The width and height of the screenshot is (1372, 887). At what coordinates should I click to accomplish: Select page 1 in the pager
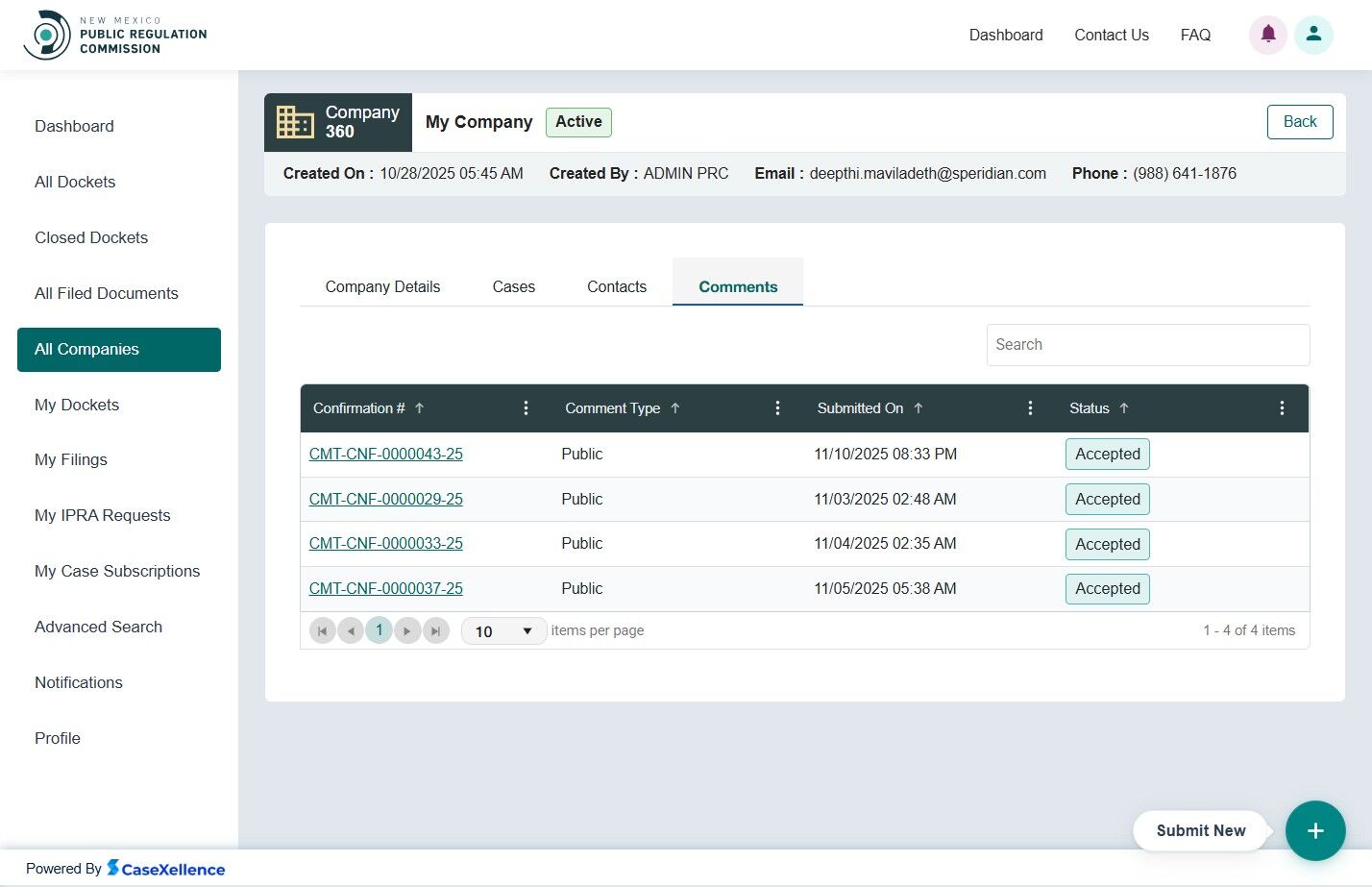tap(380, 630)
